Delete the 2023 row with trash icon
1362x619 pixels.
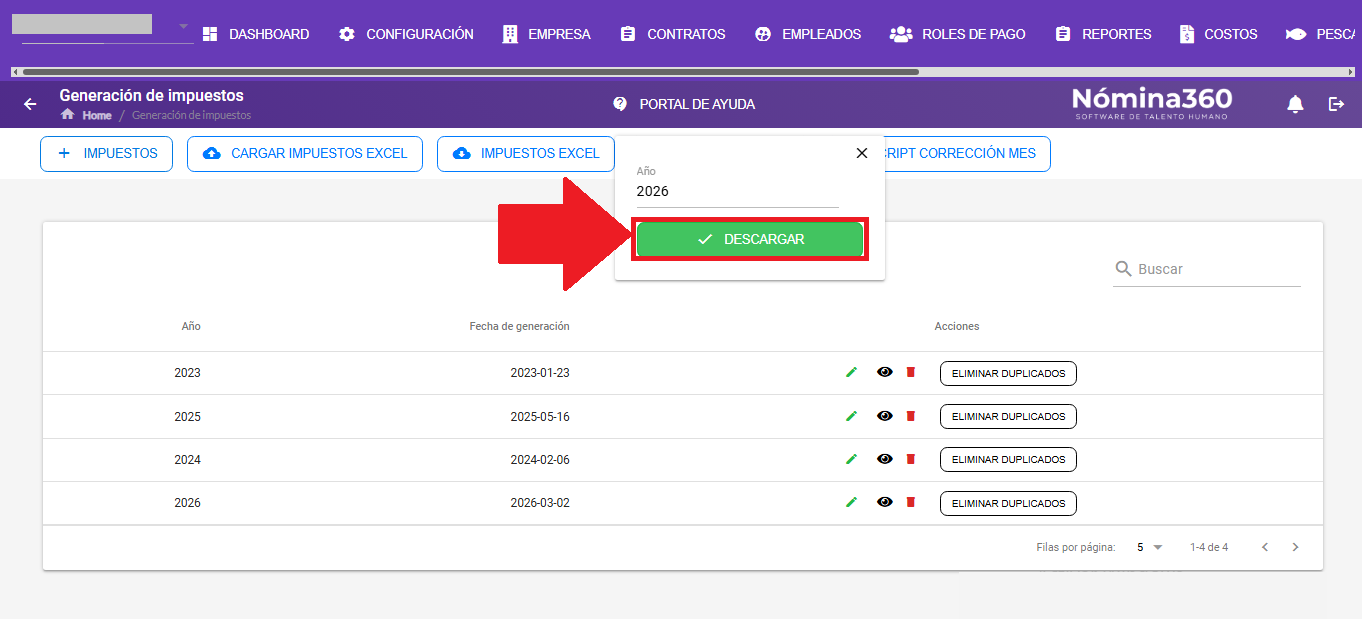[910, 372]
